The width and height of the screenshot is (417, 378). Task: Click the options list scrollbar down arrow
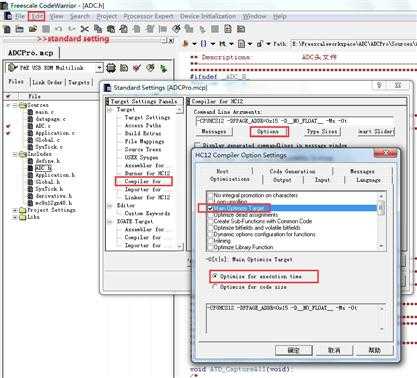click(381, 246)
